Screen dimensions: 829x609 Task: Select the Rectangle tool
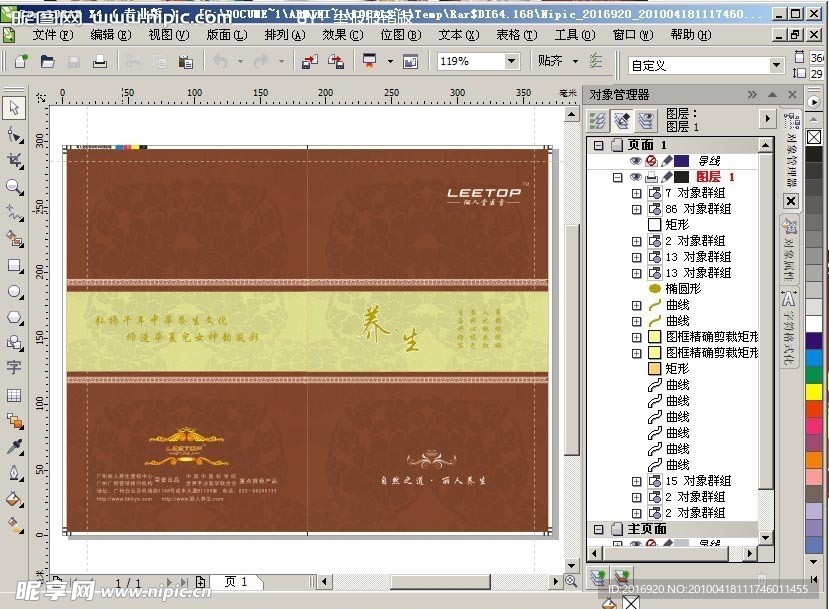point(14,266)
